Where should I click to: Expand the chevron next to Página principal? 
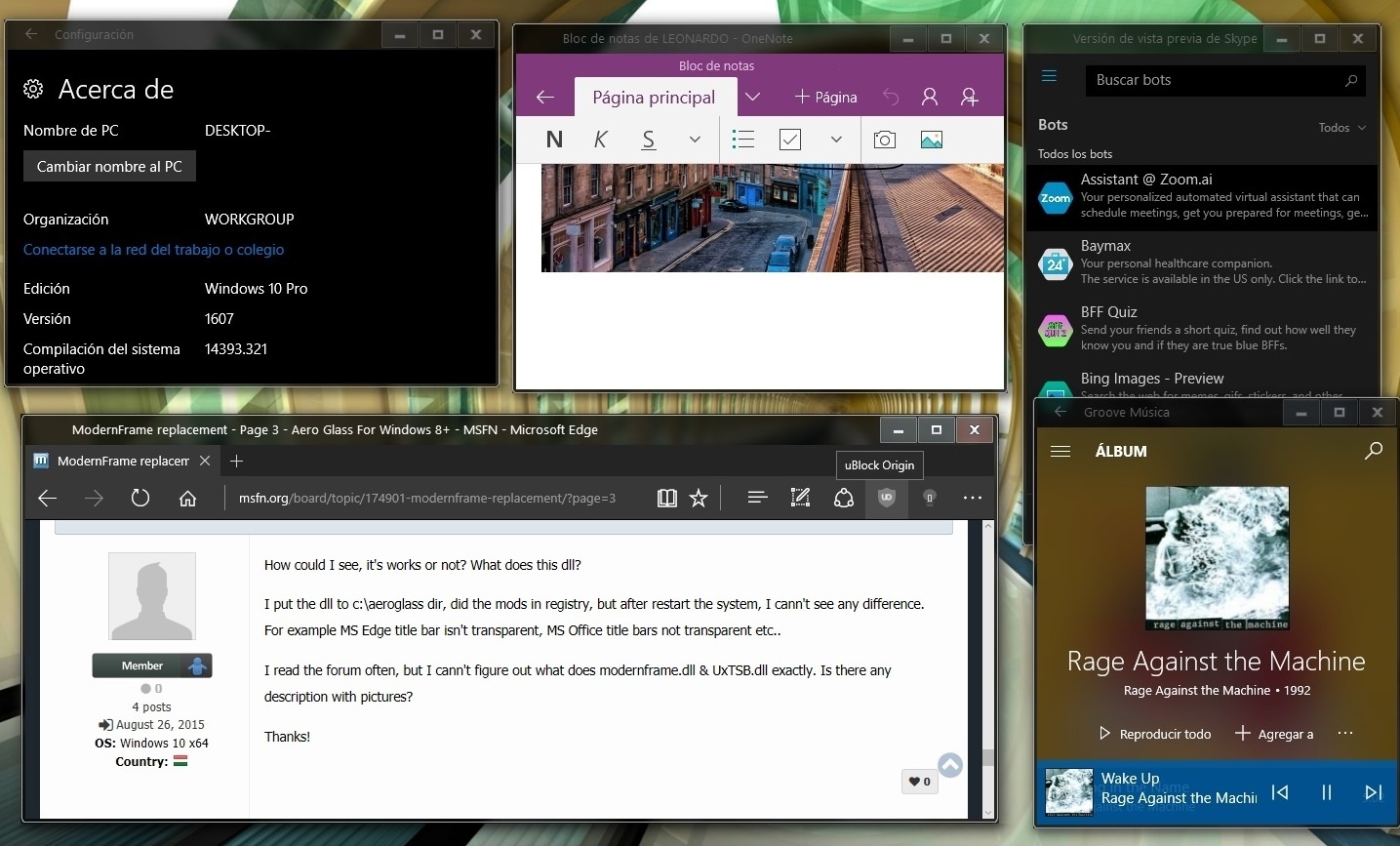click(752, 97)
